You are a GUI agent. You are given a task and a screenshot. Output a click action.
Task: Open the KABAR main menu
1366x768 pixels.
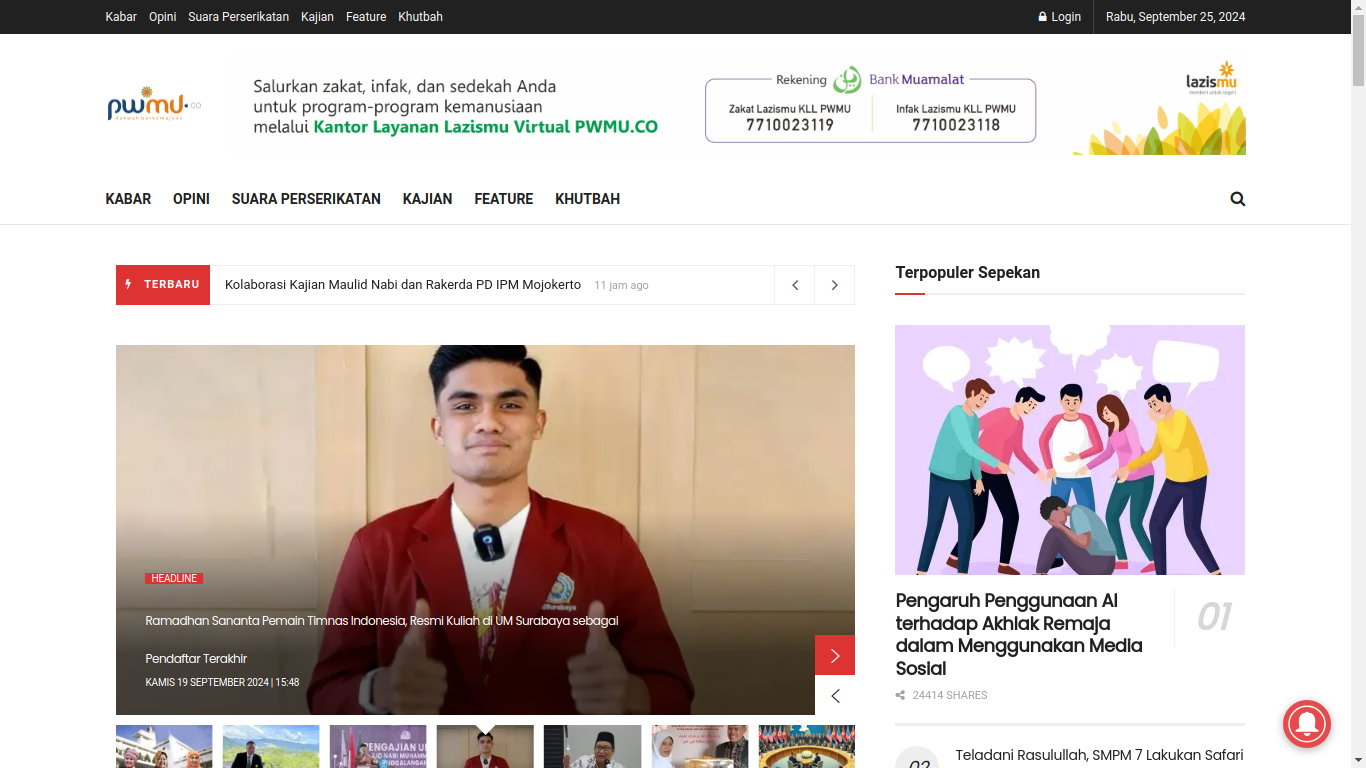tap(128, 199)
